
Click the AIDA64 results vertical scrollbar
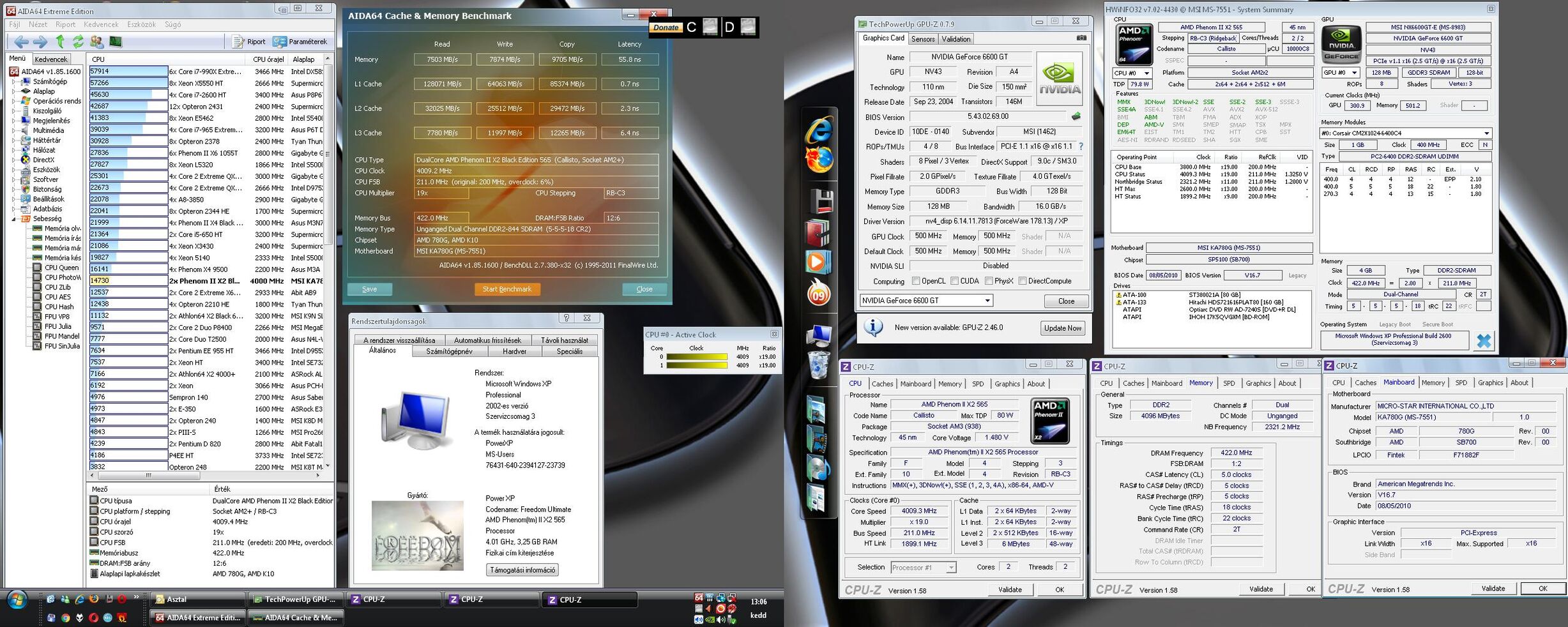pos(328,262)
